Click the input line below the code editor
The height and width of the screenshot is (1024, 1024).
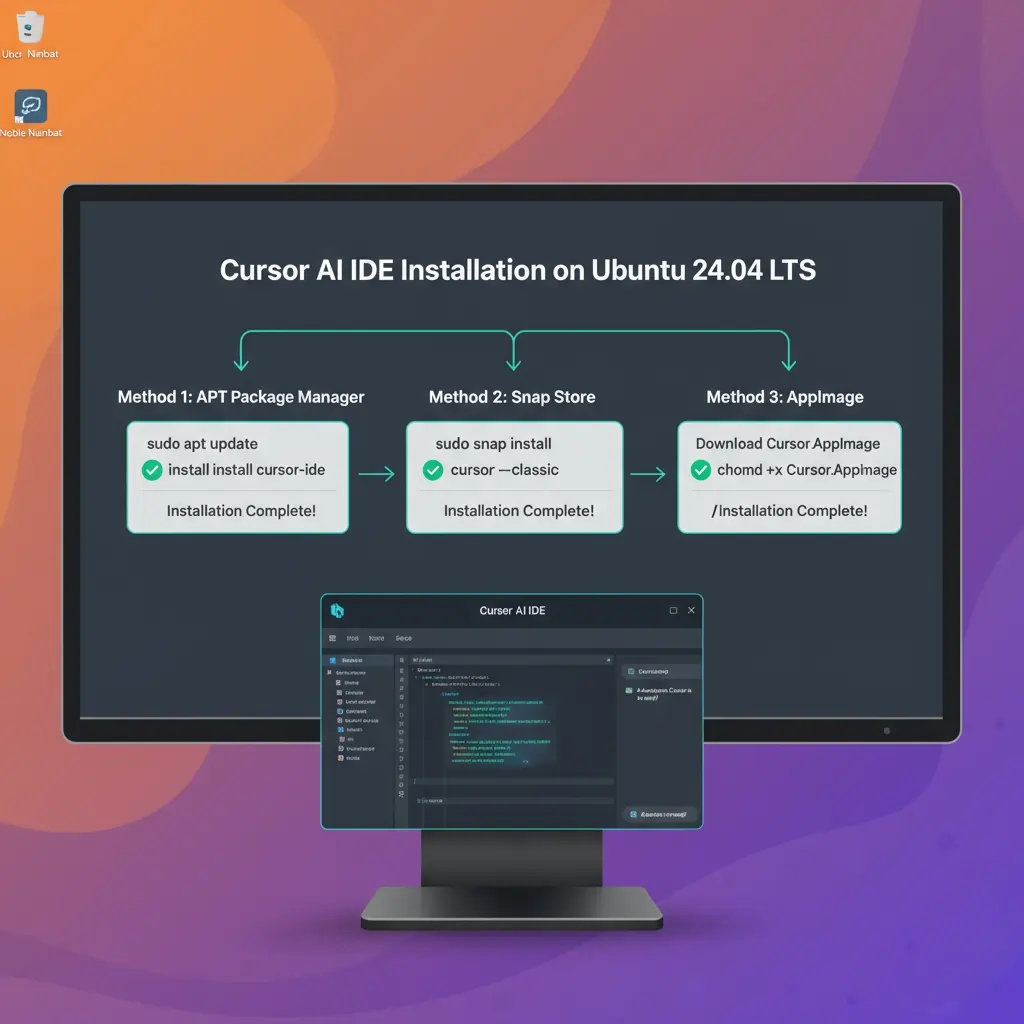(510, 781)
